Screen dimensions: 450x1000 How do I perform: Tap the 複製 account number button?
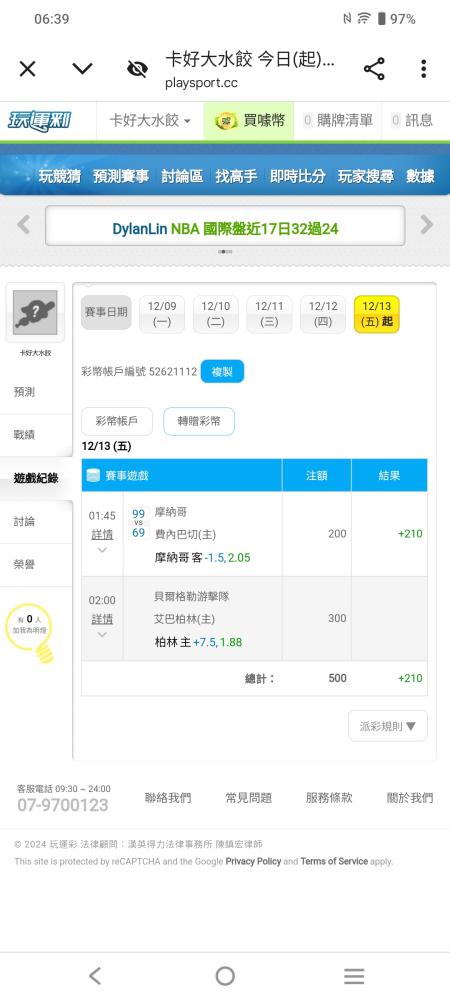(222, 371)
